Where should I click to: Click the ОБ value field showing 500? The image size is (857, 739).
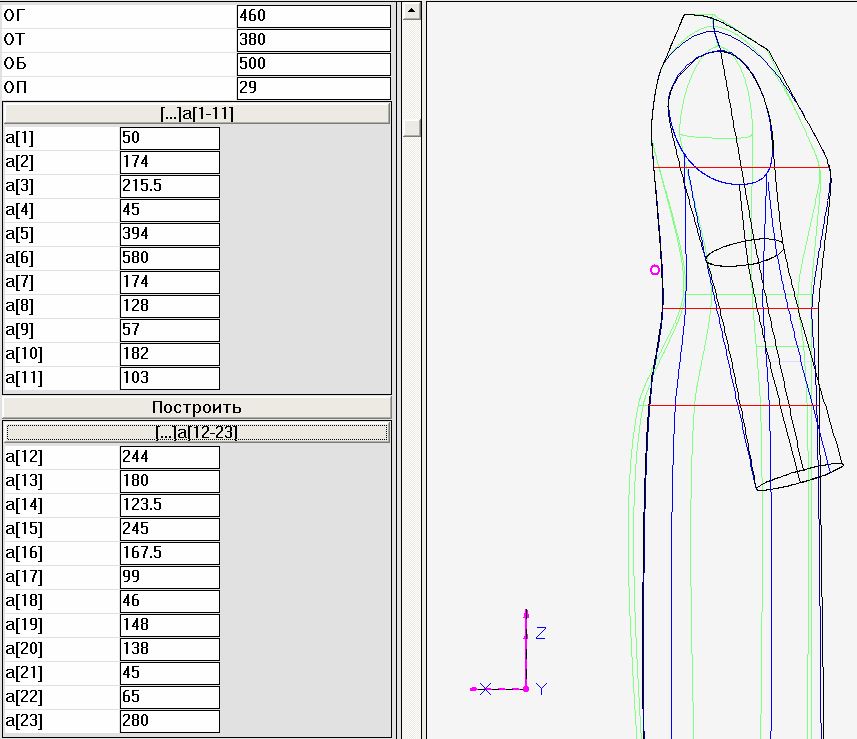pos(314,64)
